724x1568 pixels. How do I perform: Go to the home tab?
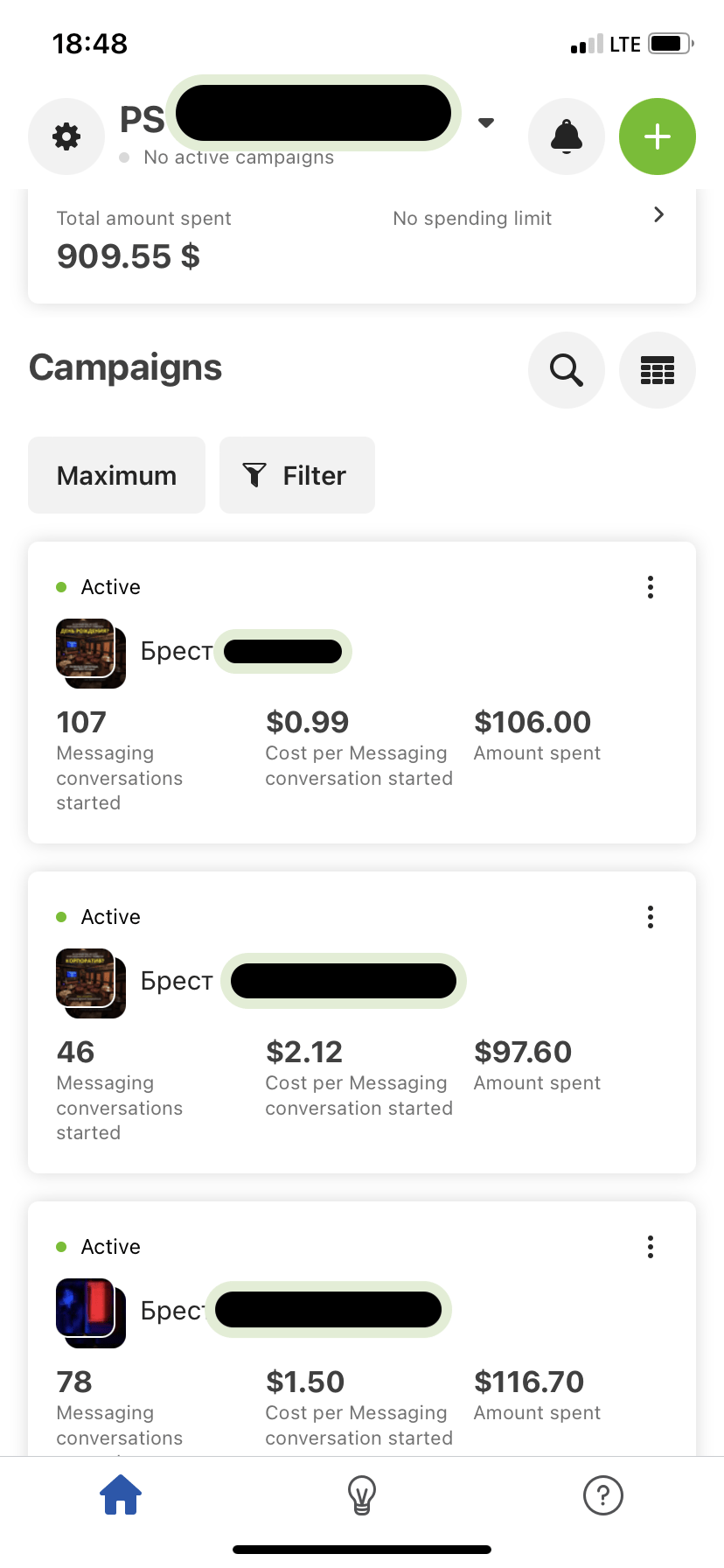click(x=121, y=1494)
